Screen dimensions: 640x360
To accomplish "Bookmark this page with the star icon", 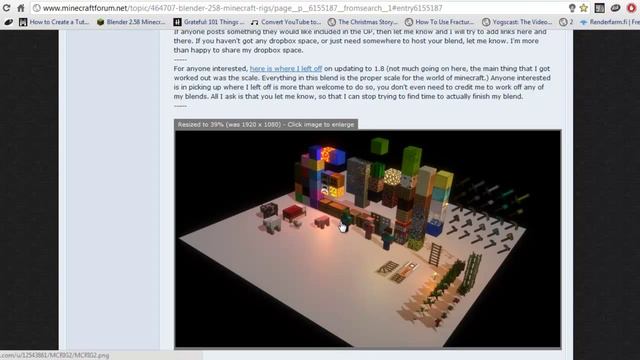I will [584, 8].
